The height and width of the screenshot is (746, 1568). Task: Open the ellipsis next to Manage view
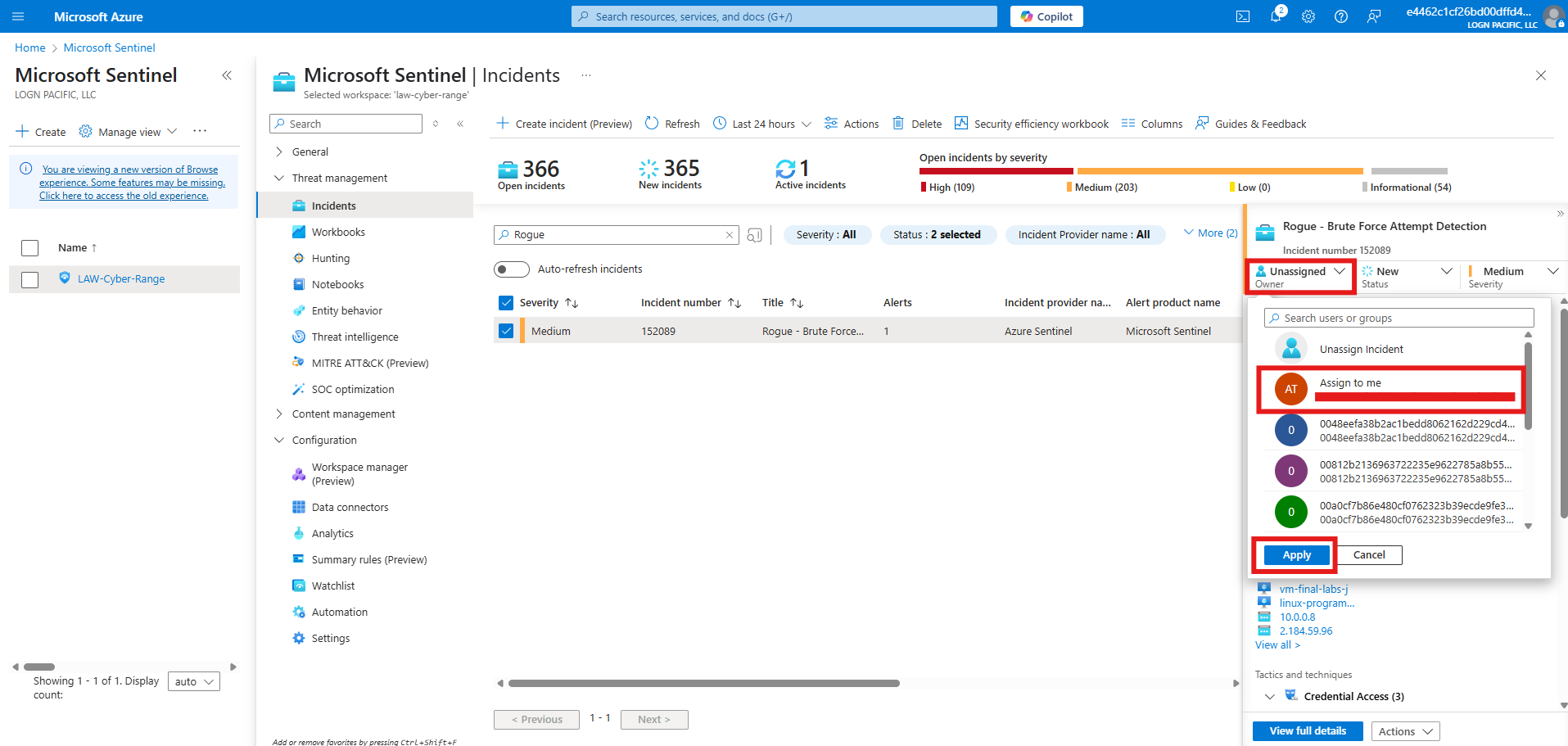[x=200, y=131]
